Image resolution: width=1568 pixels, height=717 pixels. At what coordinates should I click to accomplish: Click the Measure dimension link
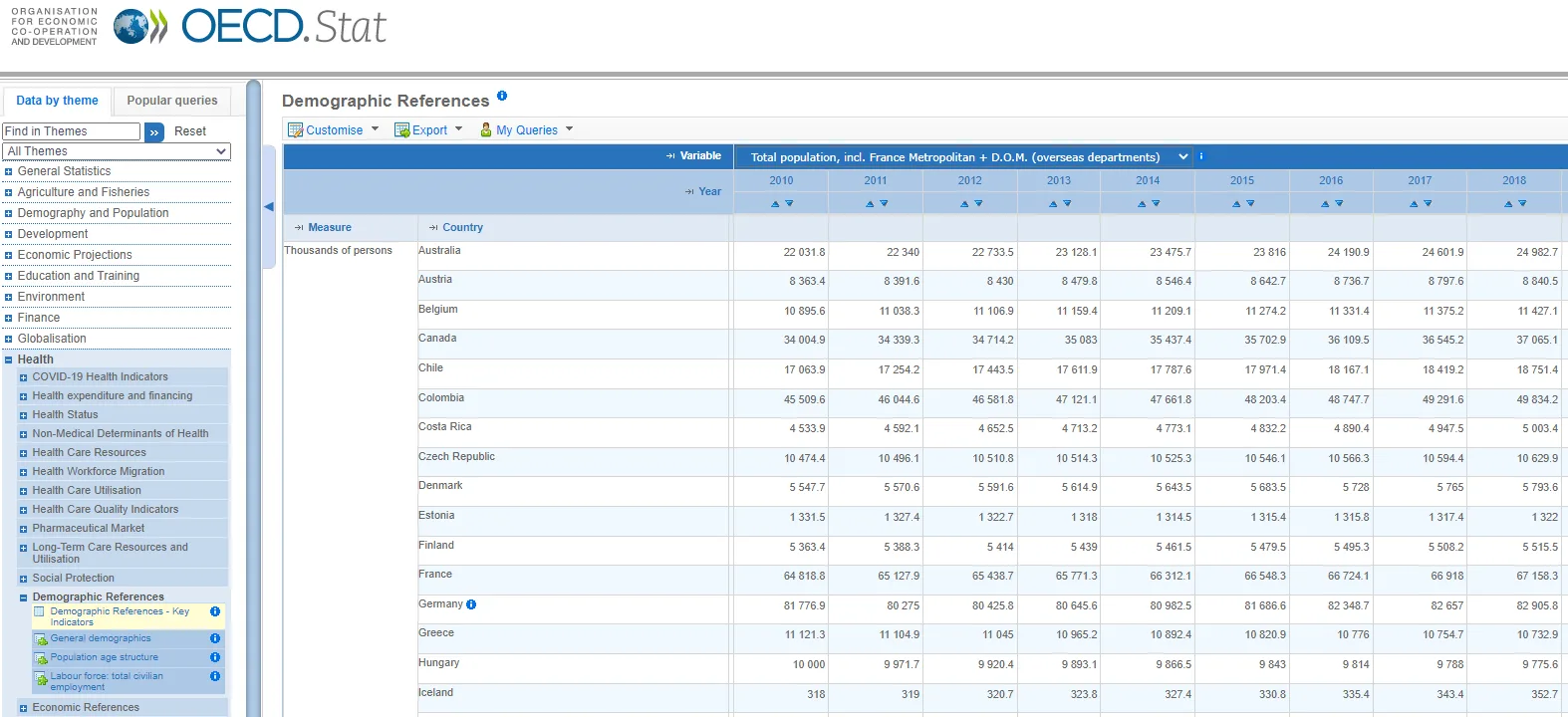pyautogui.click(x=330, y=228)
